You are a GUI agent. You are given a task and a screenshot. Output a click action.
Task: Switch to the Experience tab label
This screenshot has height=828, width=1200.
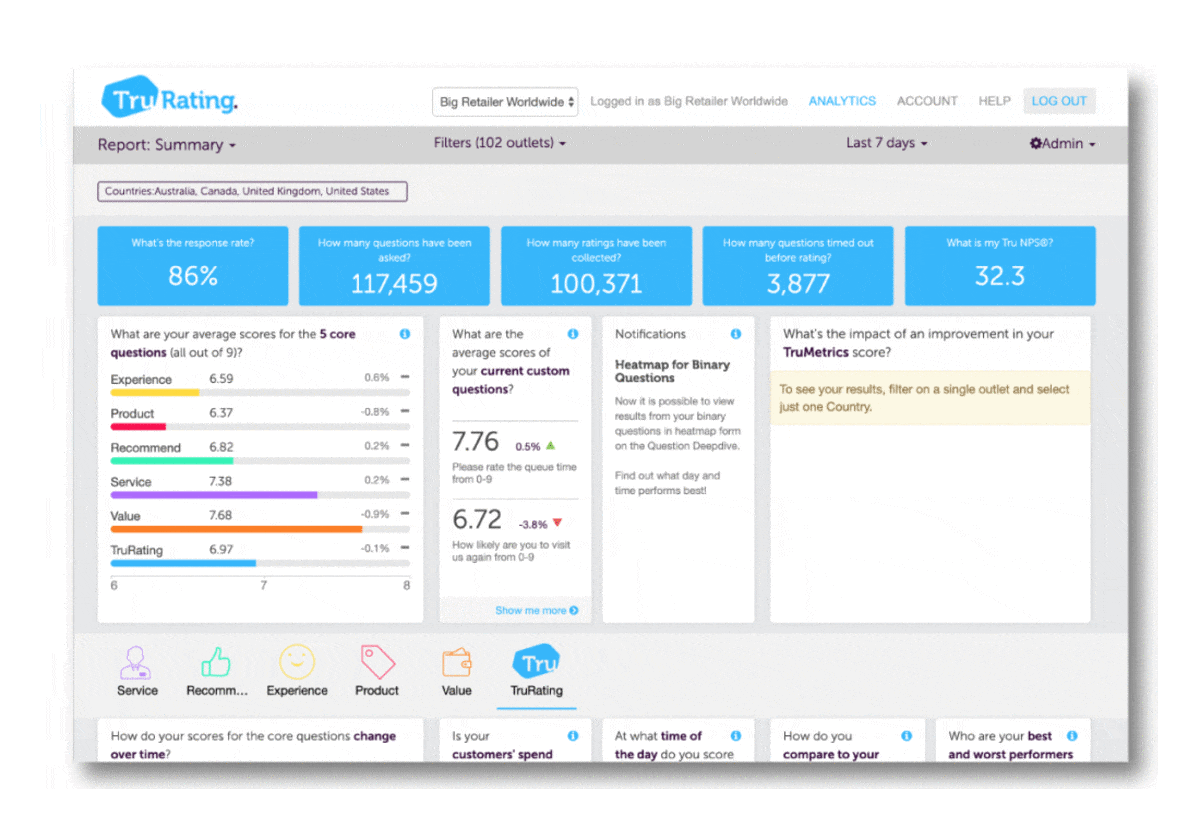tap(297, 691)
